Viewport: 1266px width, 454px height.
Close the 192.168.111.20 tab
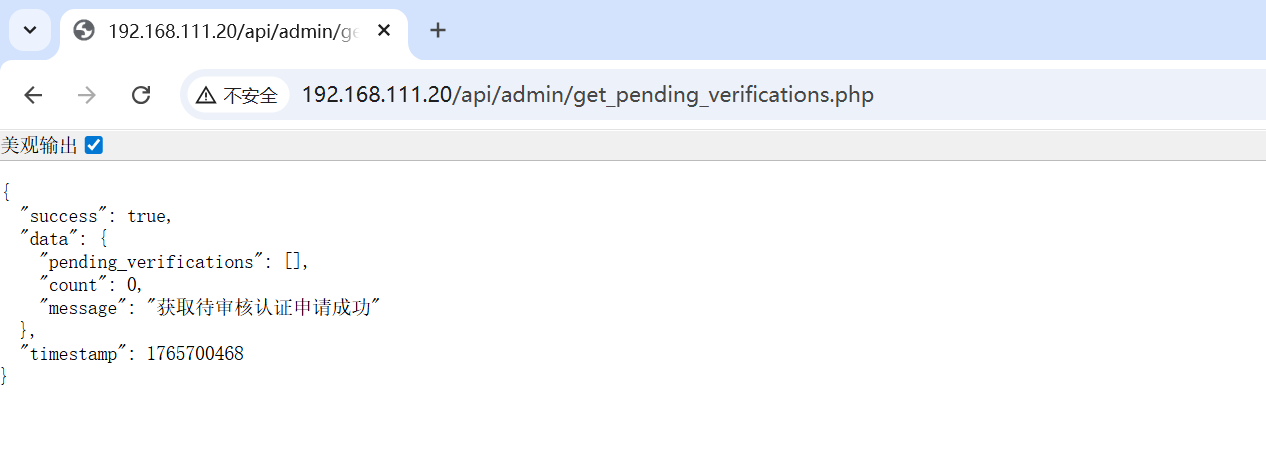[x=384, y=31]
